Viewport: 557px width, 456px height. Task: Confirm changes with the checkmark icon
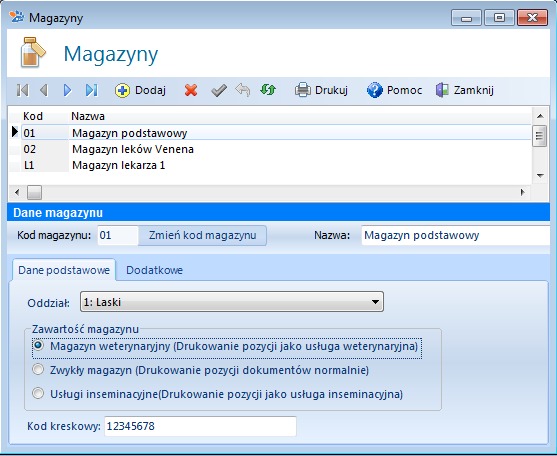[x=219, y=90]
